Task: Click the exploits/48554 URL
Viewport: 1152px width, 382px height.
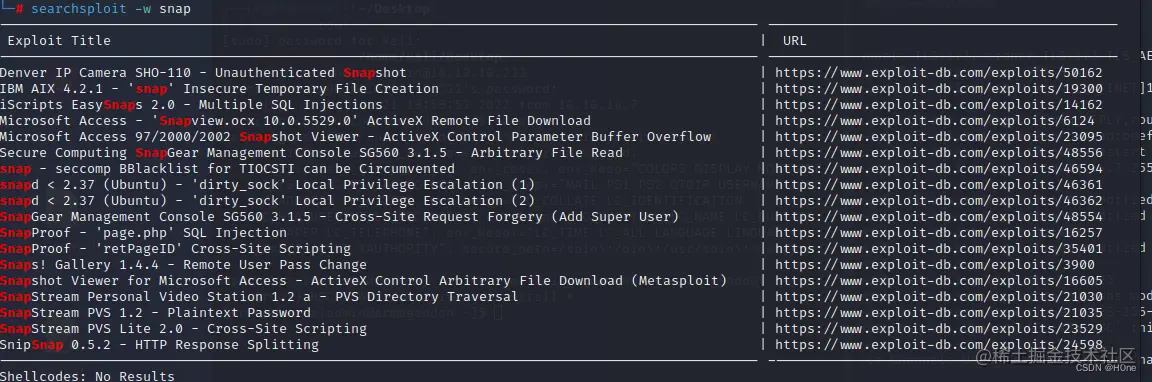Action: [x=939, y=217]
